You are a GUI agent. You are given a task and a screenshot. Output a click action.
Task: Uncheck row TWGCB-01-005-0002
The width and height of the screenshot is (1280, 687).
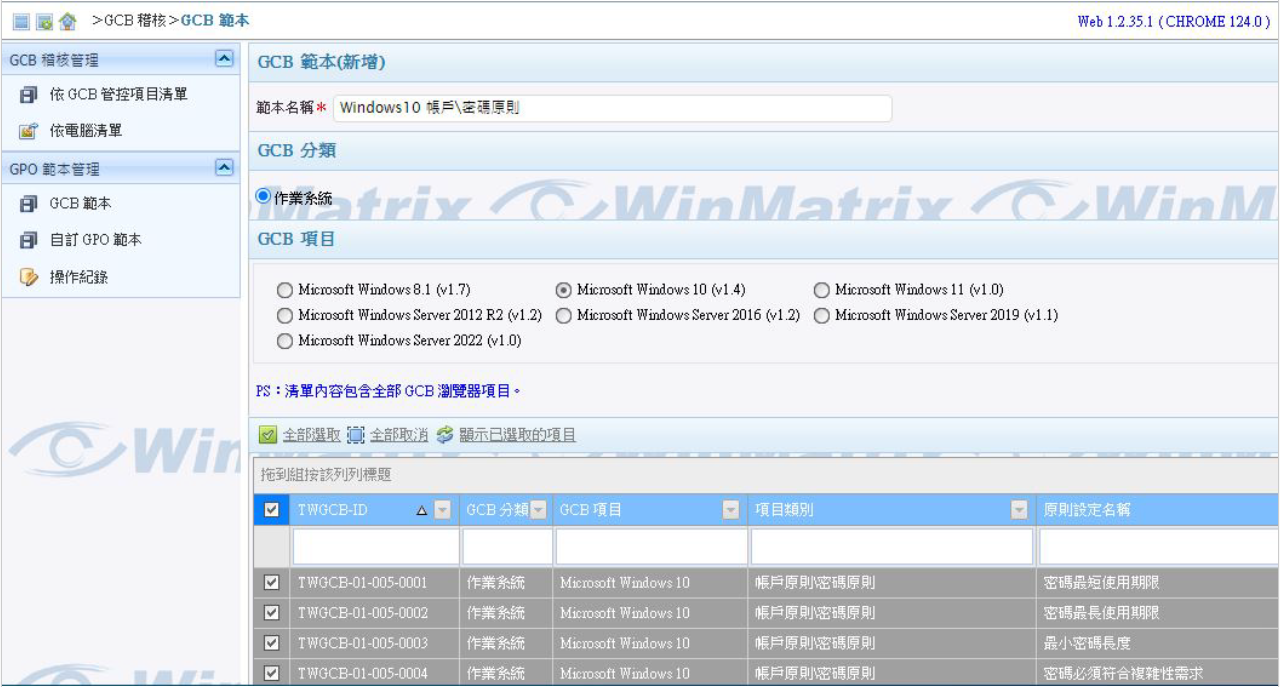click(271, 613)
